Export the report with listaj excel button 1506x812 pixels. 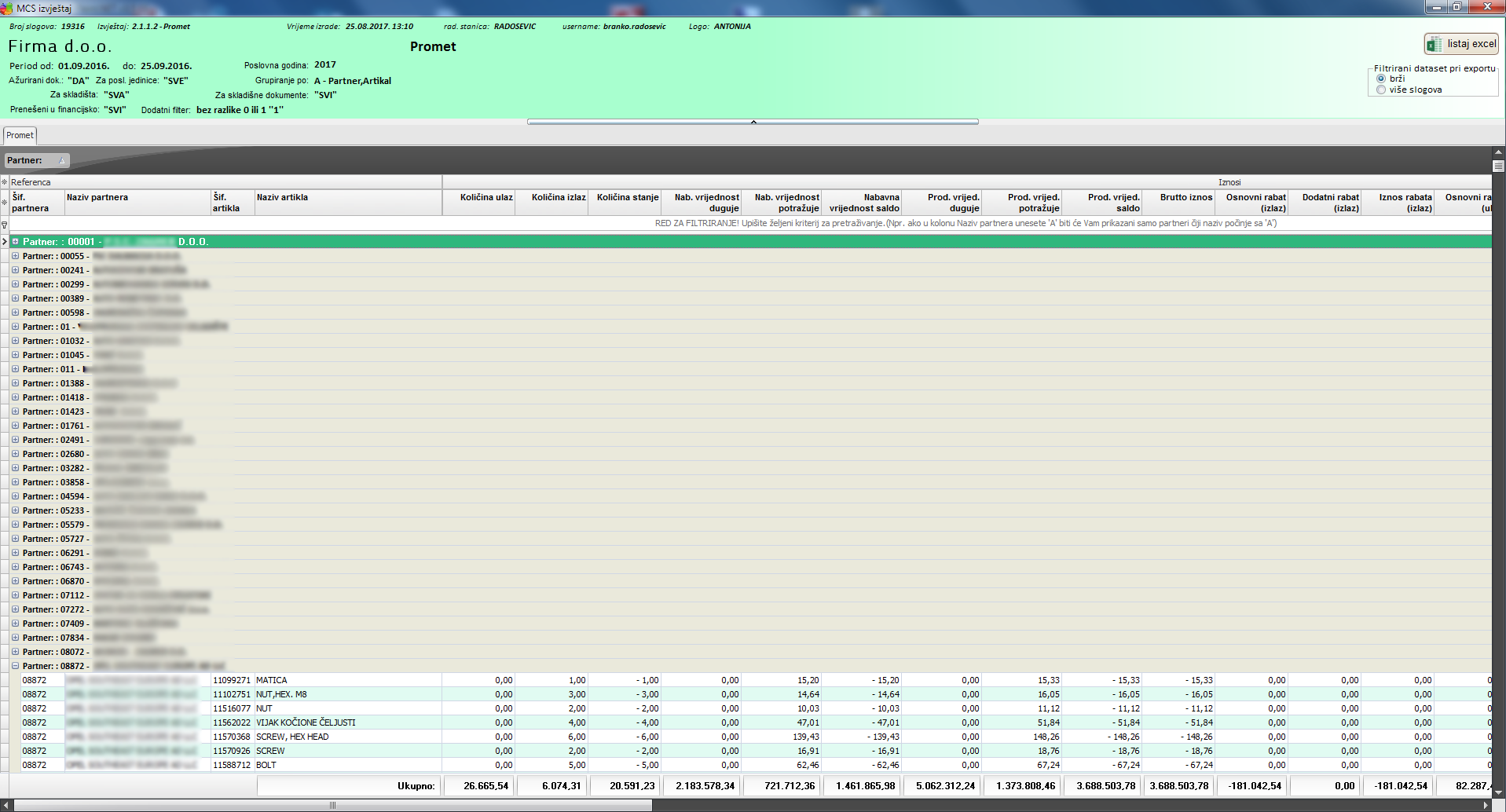tap(1461, 44)
